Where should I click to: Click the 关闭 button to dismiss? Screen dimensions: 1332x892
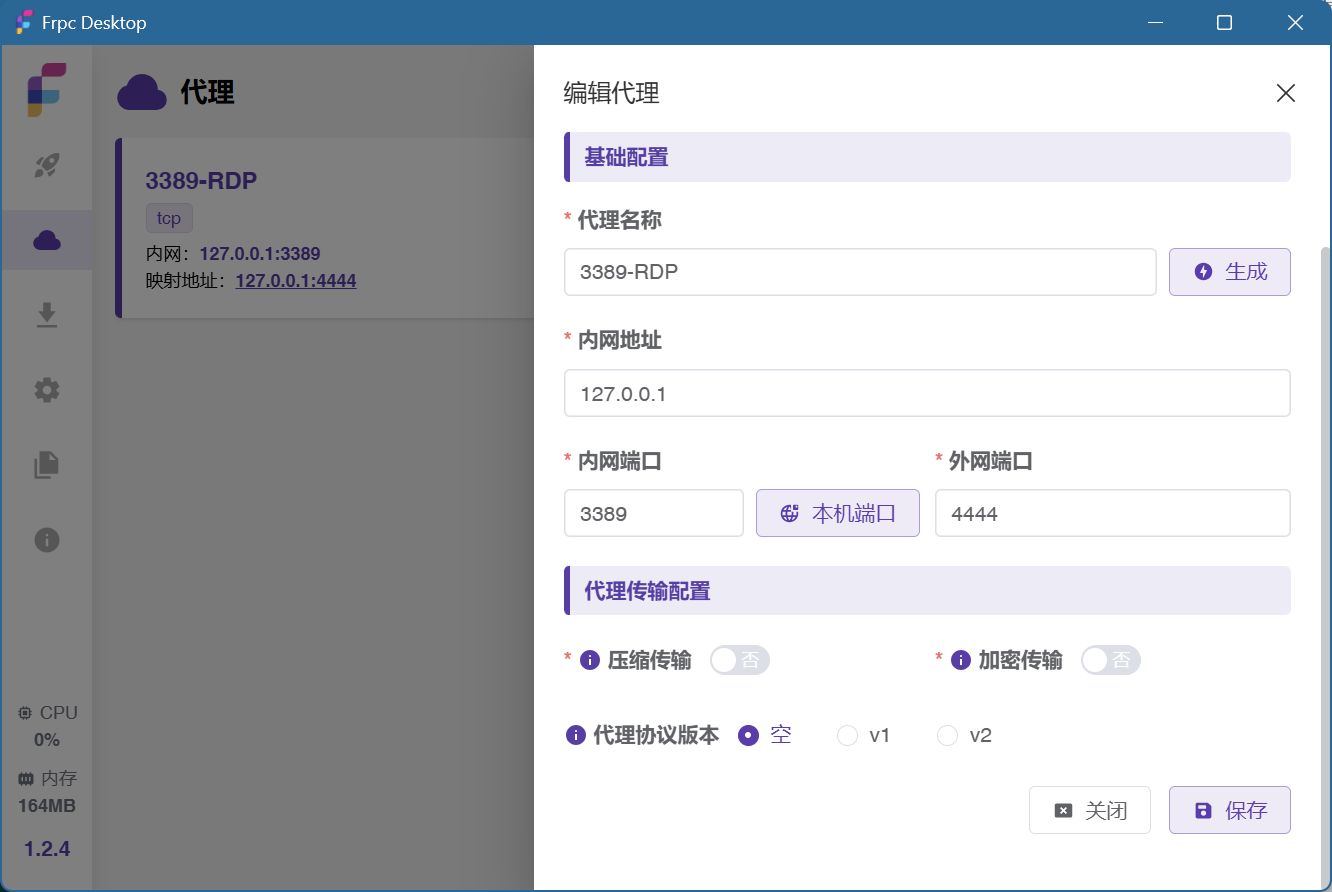pyautogui.click(x=1090, y=810)
